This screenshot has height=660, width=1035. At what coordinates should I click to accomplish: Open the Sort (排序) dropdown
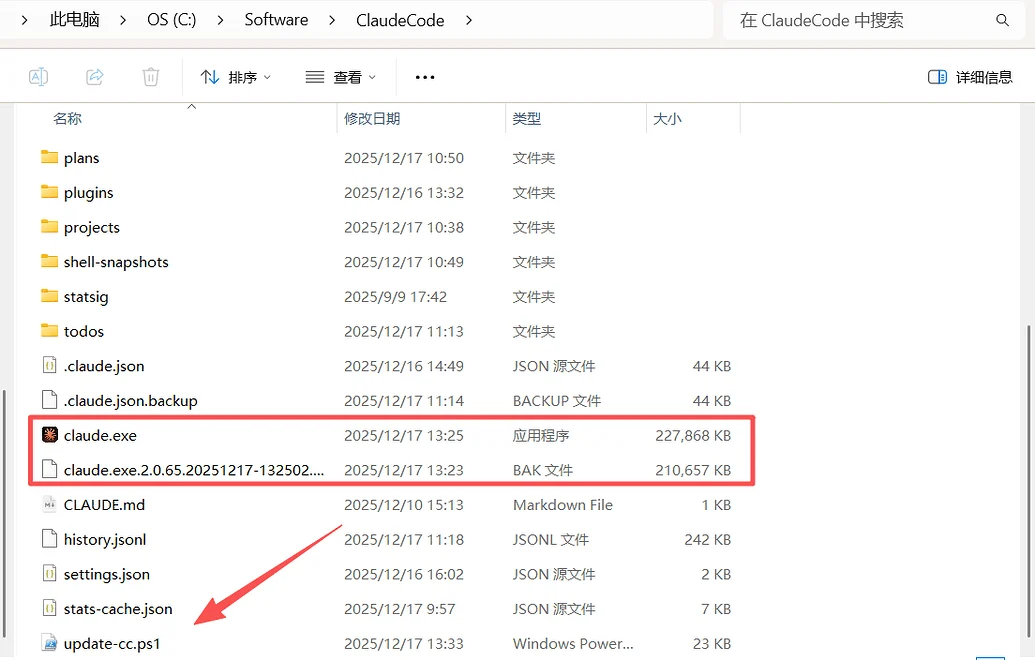point(236,77)
